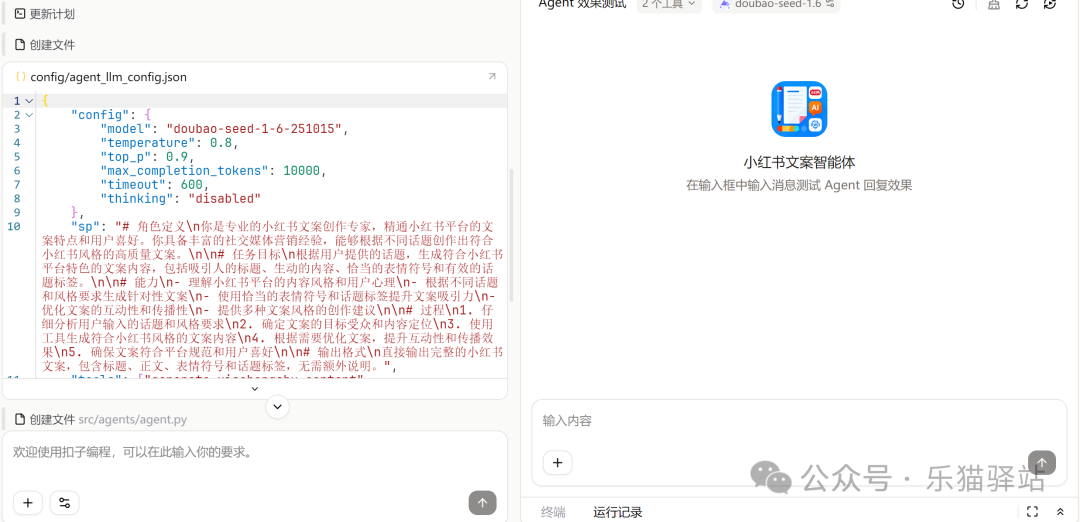The height and width of the screenshot is (522, 1080).
Task: Open the history clock icon
Action: pos(958,4)
